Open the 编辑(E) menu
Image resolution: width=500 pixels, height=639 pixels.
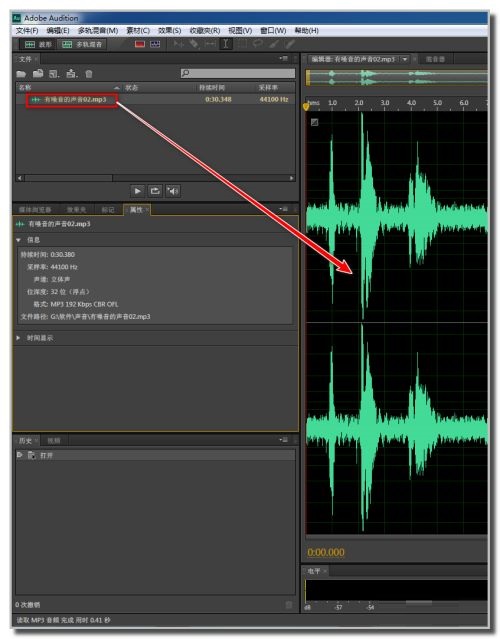(58, 31)
